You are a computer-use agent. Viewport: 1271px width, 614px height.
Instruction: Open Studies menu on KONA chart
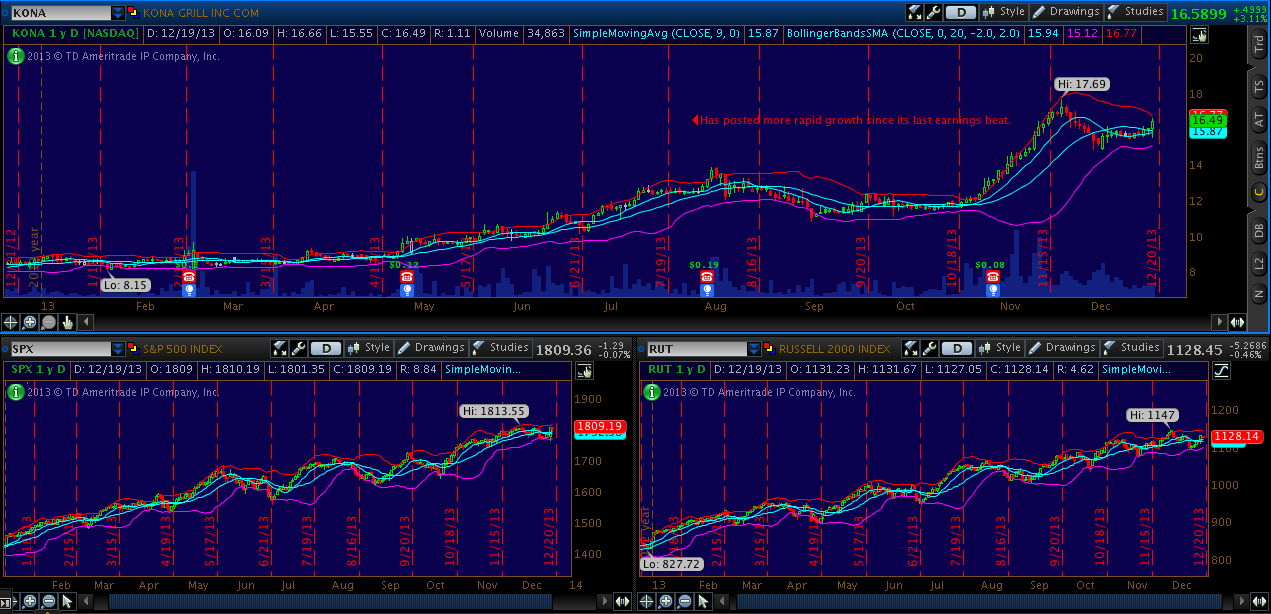(x=1135, y=12)
